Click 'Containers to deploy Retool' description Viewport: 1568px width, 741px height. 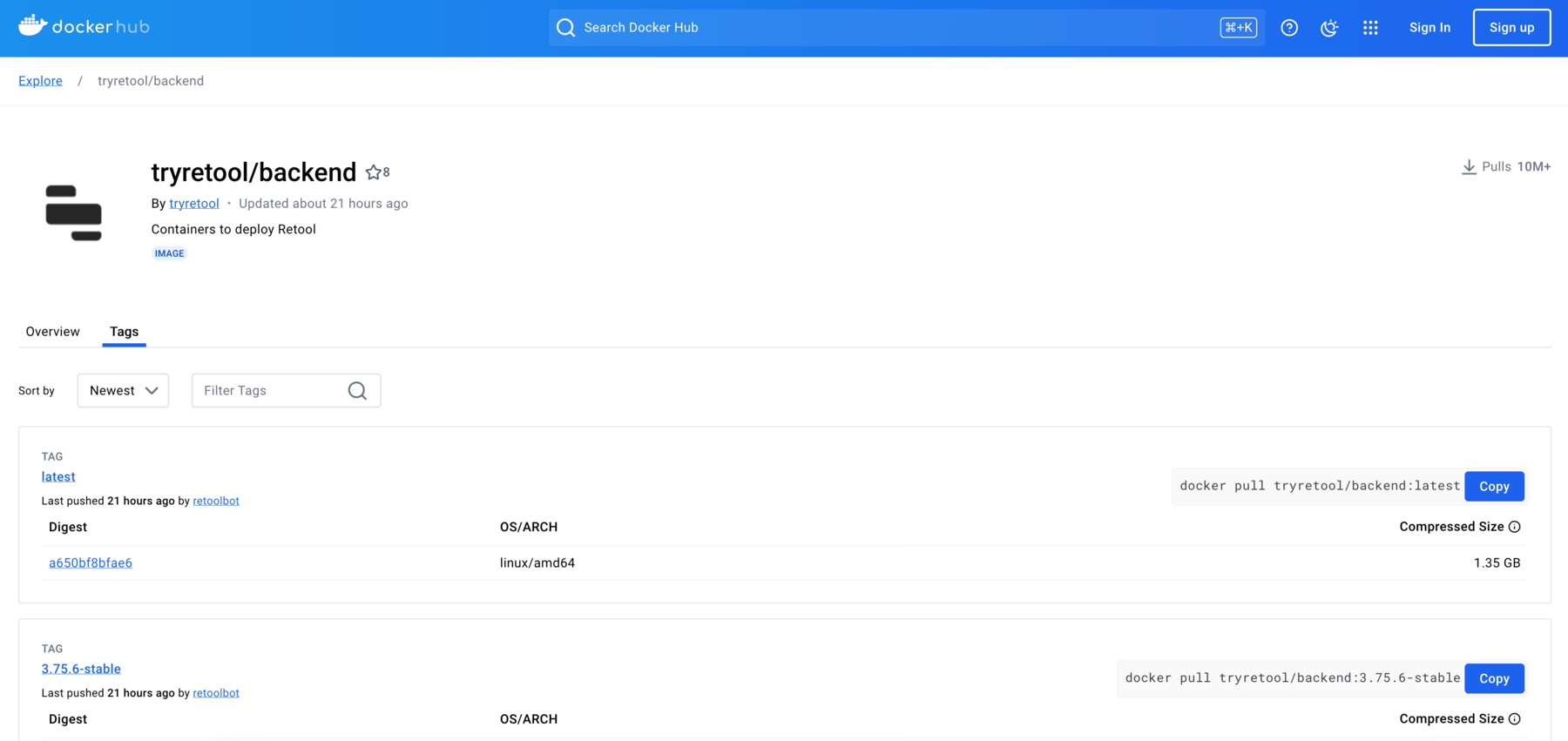coord(233,230)
